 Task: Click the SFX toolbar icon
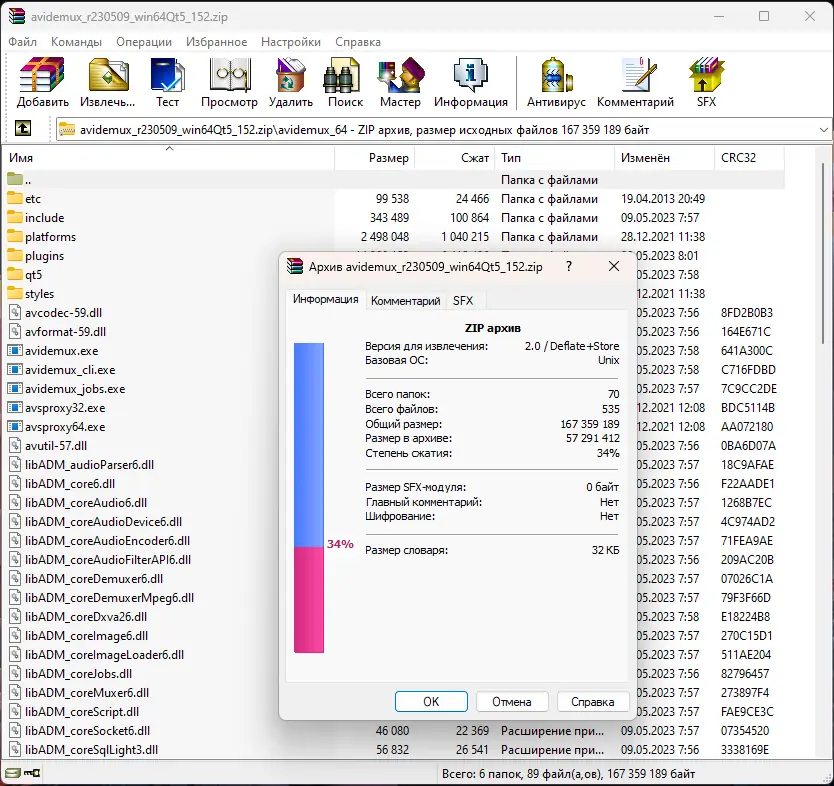705,80
